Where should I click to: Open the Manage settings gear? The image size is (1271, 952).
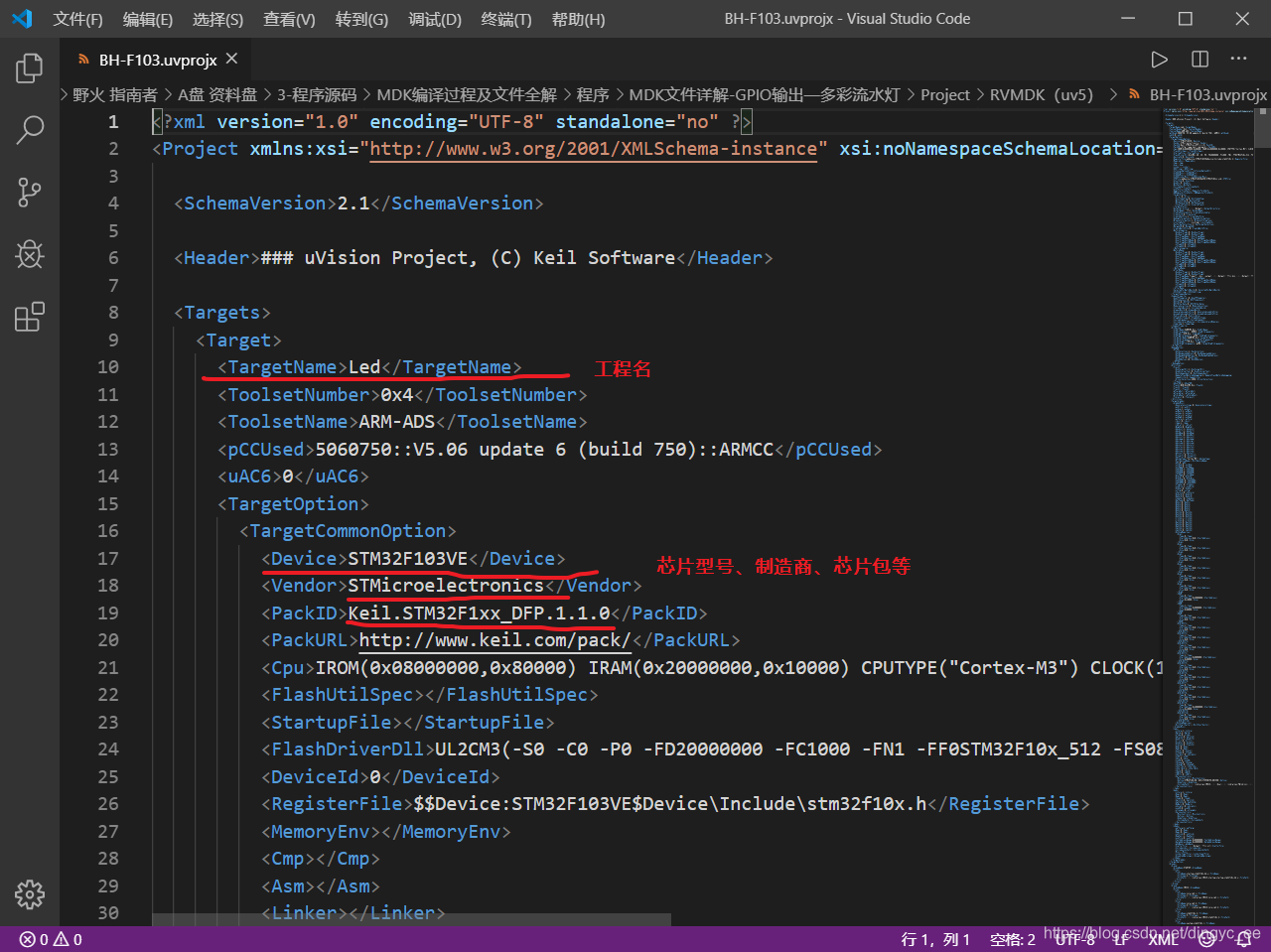tap(30, 894)
